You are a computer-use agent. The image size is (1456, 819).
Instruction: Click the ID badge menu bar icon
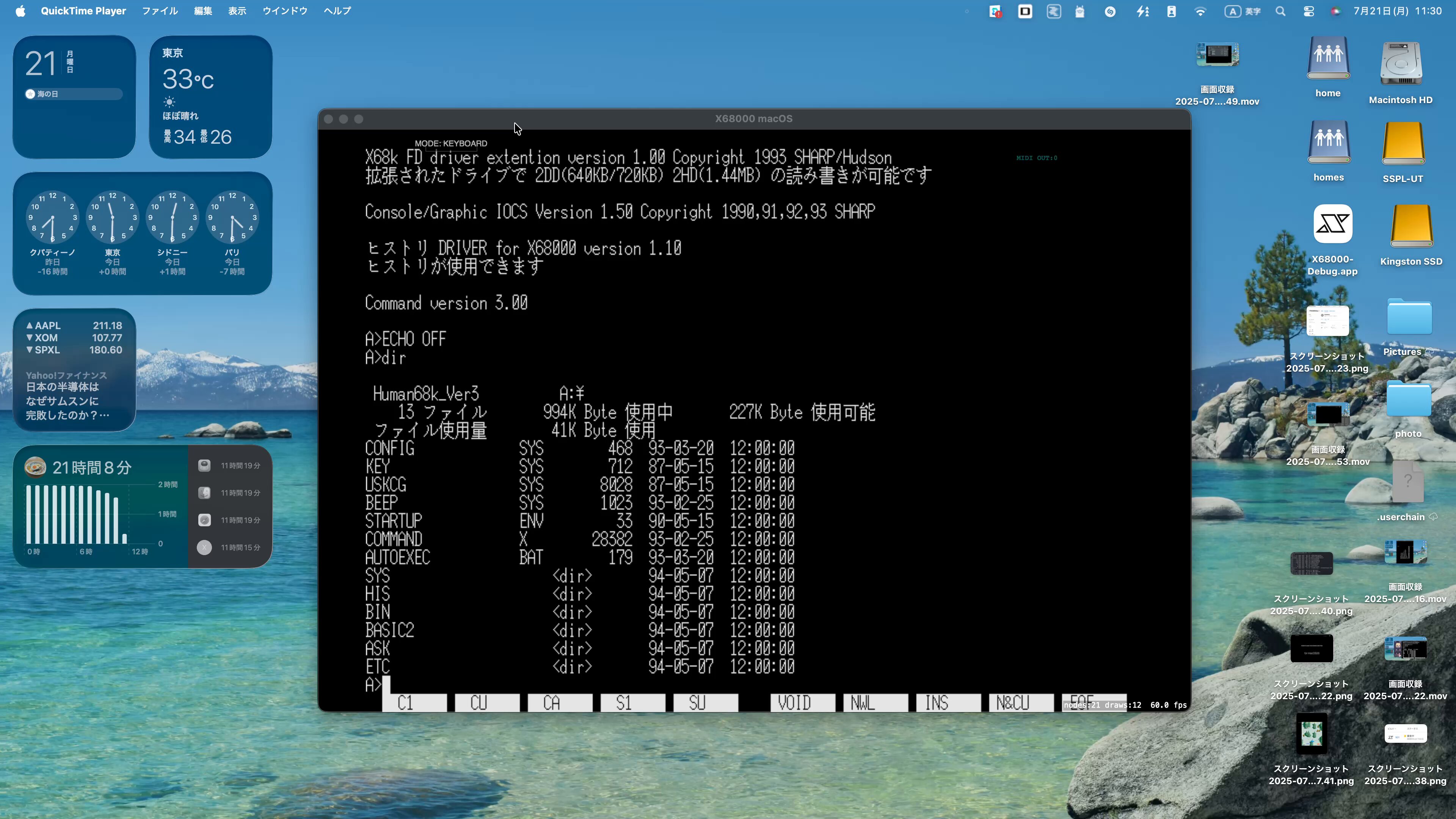point(1171,11)
